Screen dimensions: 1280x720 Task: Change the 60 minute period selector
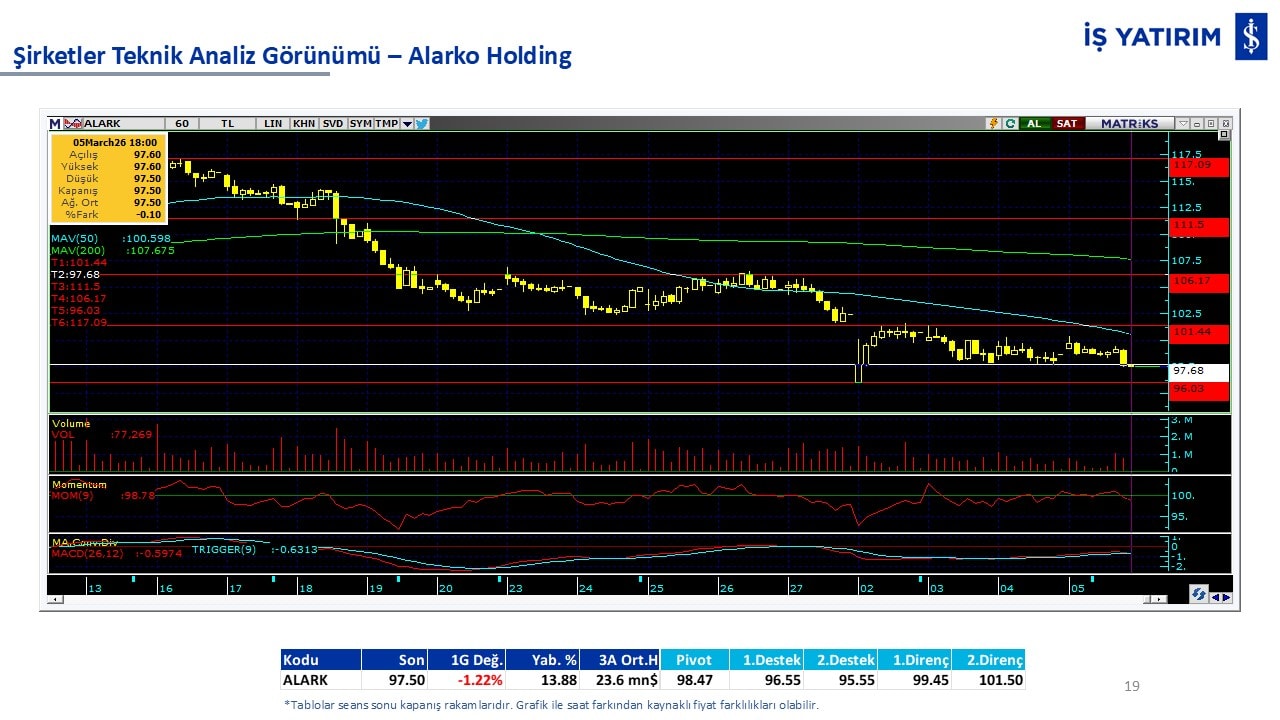pos(182,124)
